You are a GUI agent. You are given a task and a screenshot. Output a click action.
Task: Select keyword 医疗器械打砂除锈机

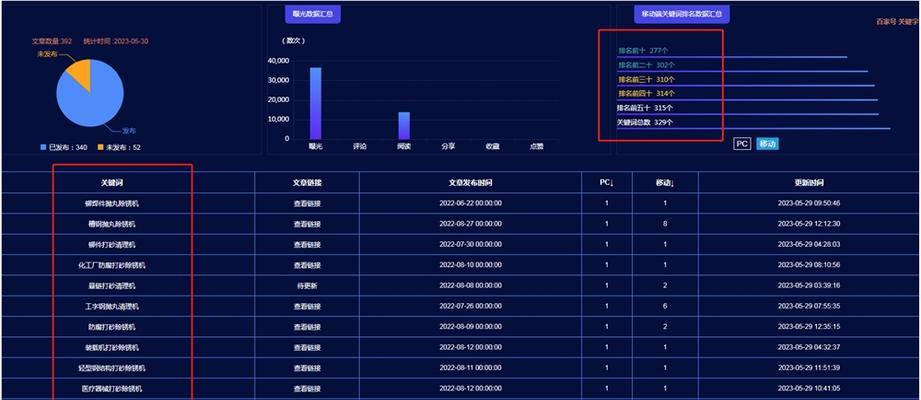(x=112, y=389)
